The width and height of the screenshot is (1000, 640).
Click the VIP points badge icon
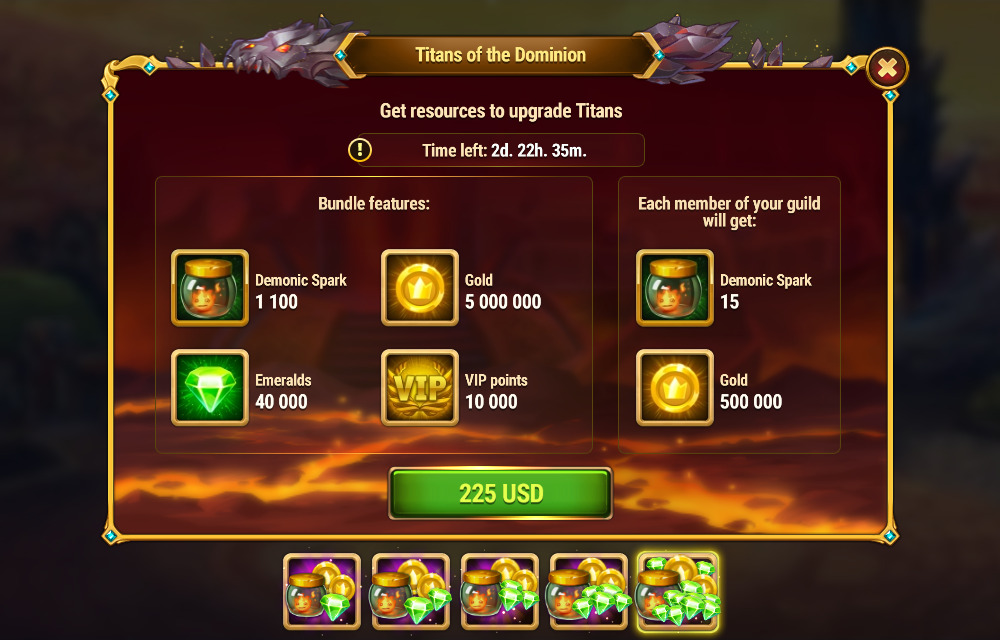click(x=420, y=388)
